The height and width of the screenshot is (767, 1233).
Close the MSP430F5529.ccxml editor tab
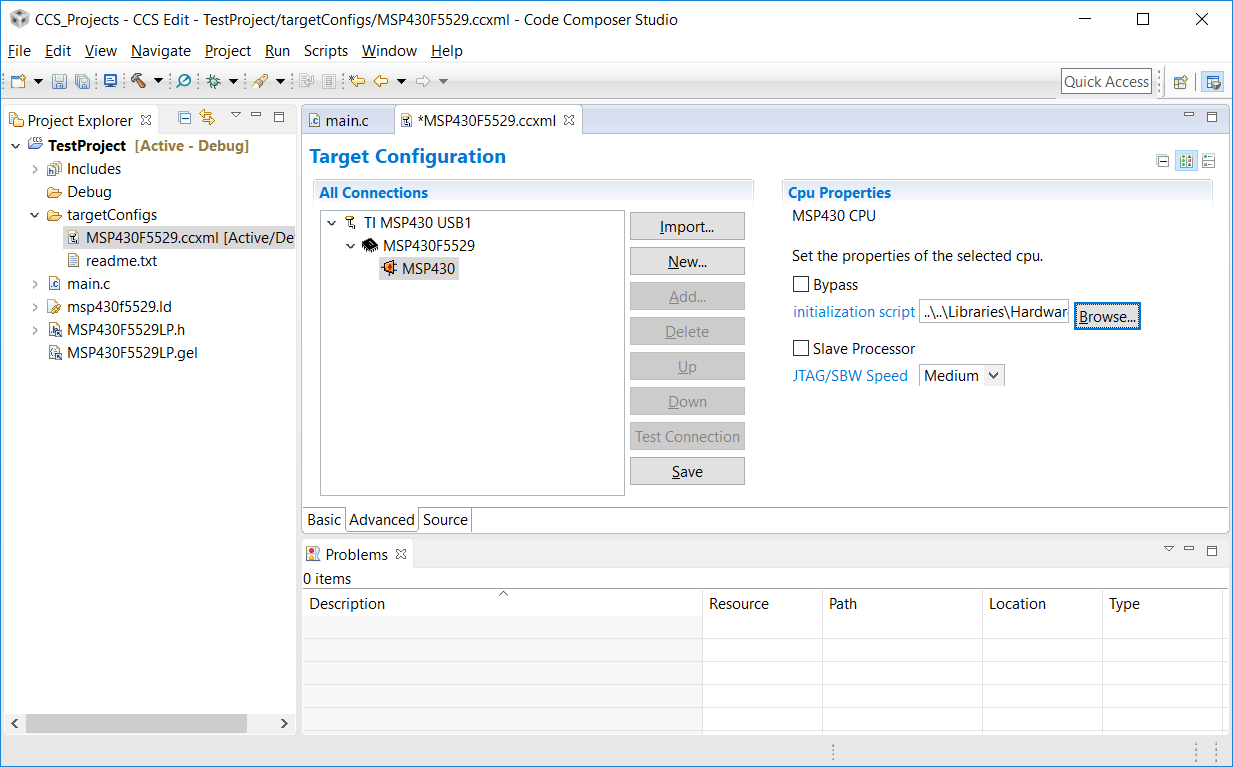click(569, 120)
